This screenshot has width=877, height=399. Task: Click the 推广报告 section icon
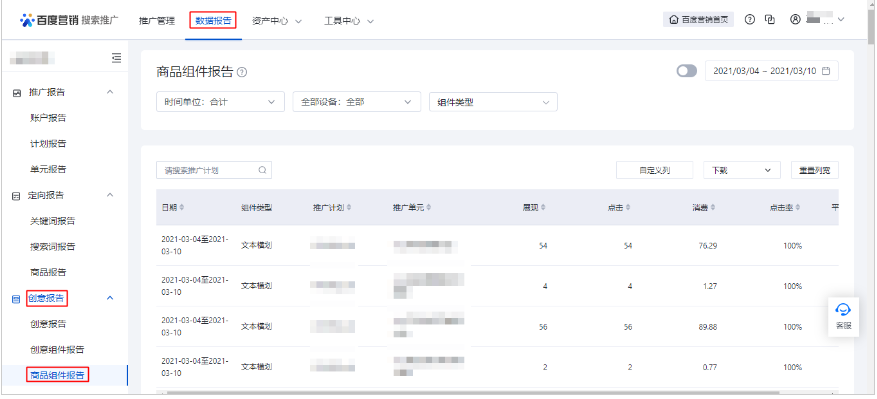[17, 92]
